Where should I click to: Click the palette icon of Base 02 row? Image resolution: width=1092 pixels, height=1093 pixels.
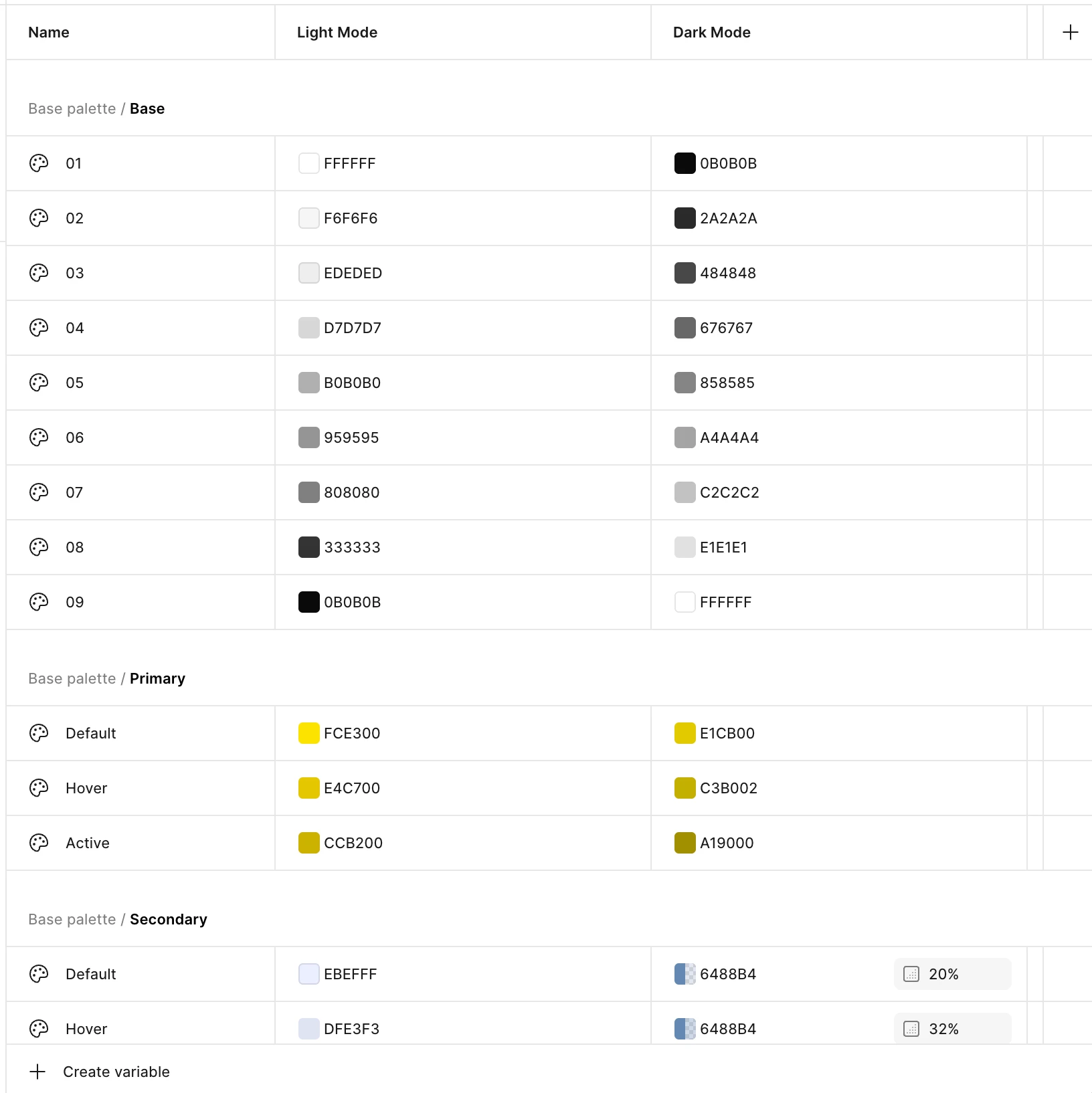coord(39,218)
